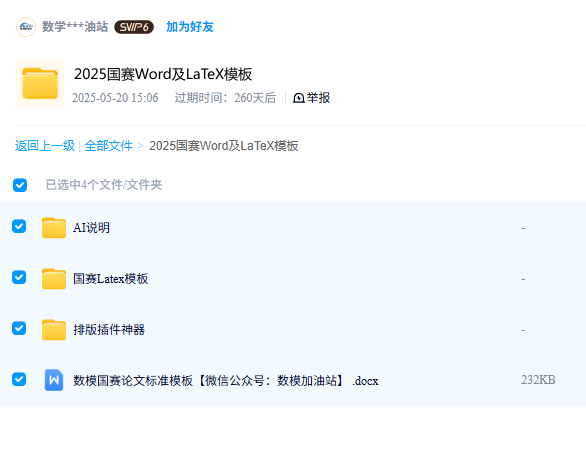Screen dimensions: 586x475
Task: Open file 数模国赛论文标准模板 .docx name
Action: click(x=226, y=381)
